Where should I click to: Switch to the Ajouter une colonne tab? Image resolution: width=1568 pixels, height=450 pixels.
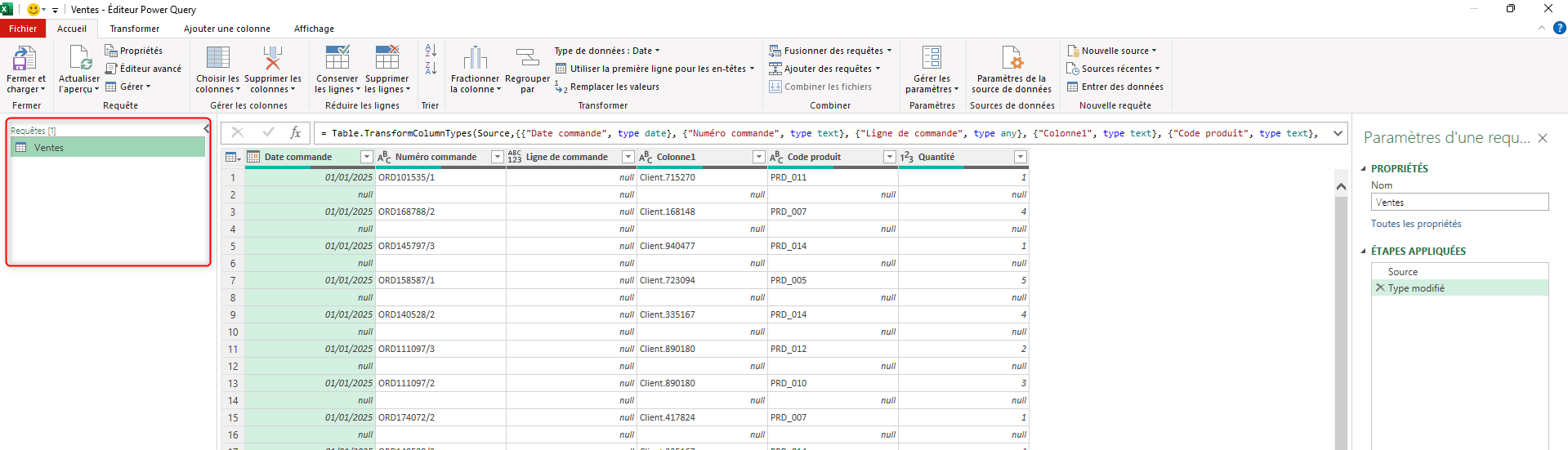point(227,29)
